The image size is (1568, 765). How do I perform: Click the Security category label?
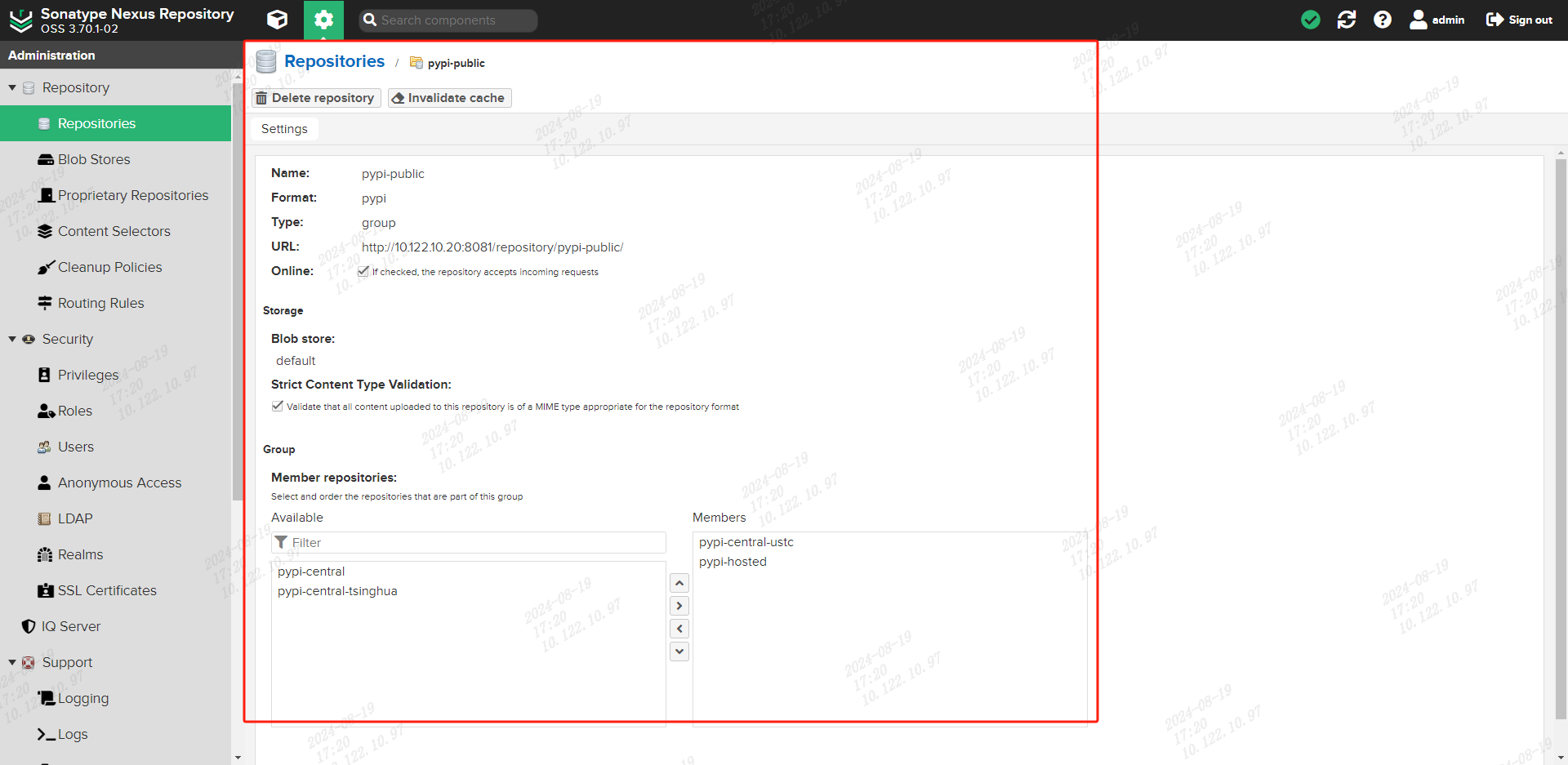tap(68, 339)
